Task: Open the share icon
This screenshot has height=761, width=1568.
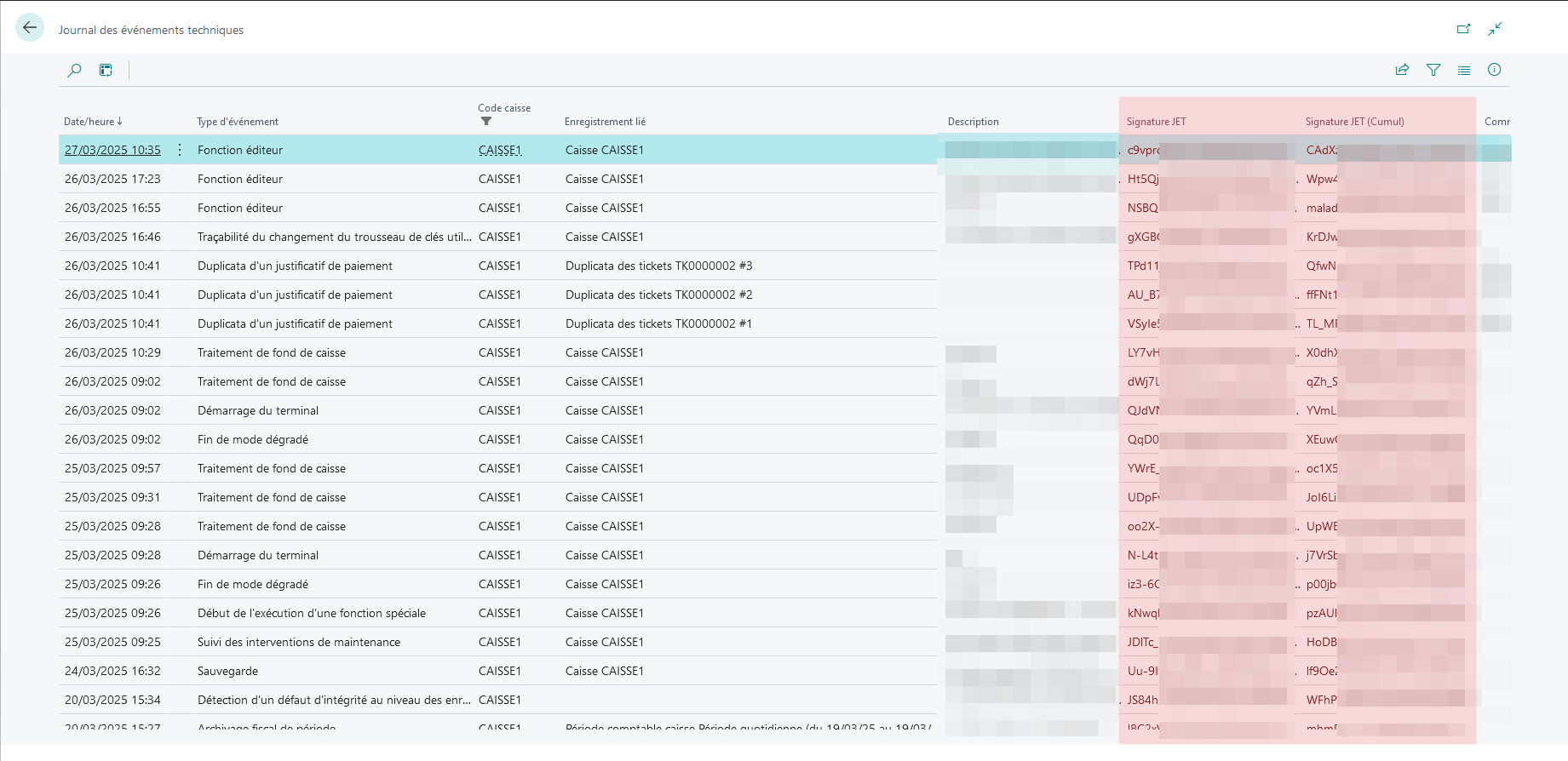Action: click(x=1402, y=70)
